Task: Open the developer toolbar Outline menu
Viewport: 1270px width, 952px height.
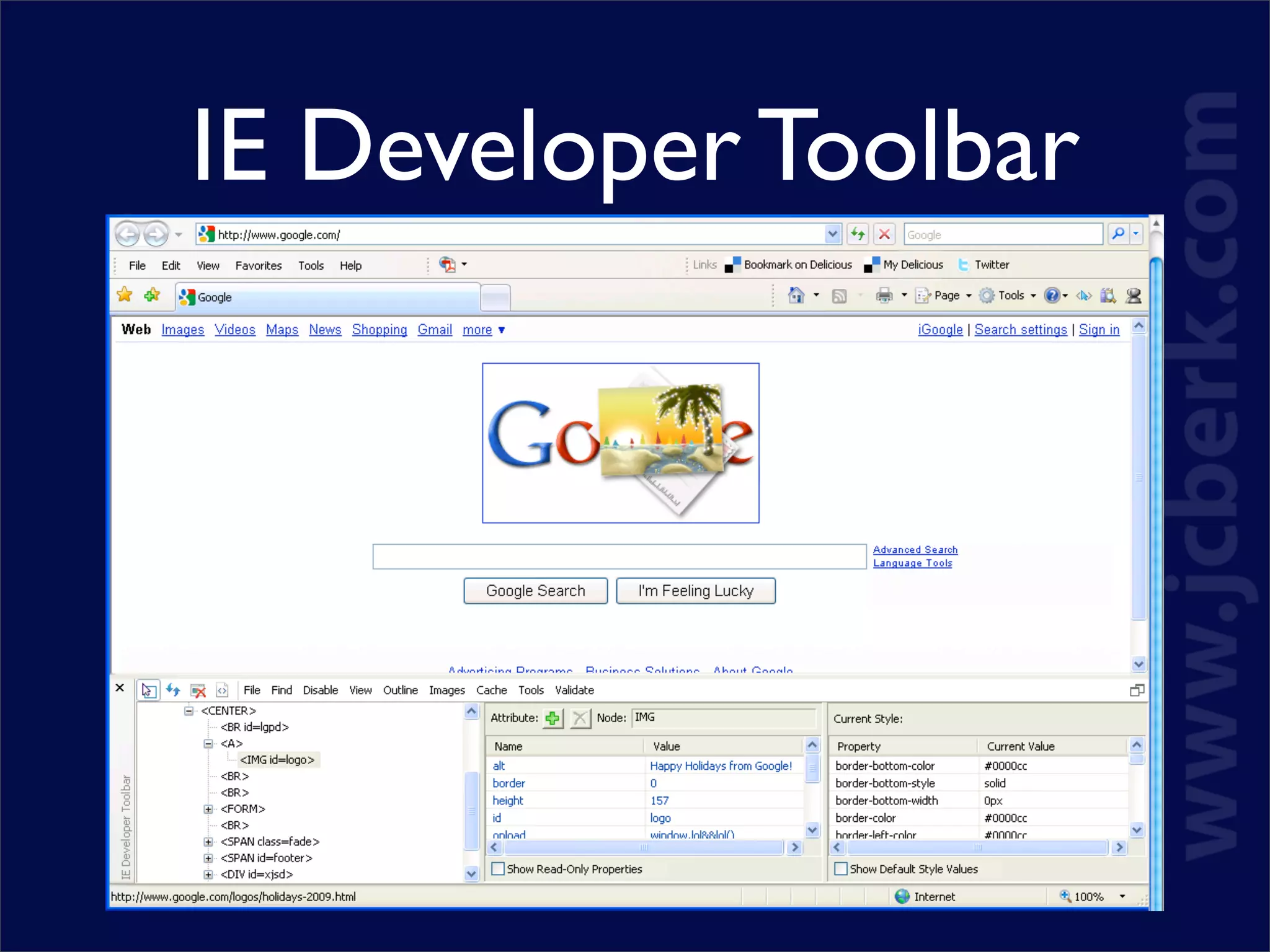Action: point(401,690)
